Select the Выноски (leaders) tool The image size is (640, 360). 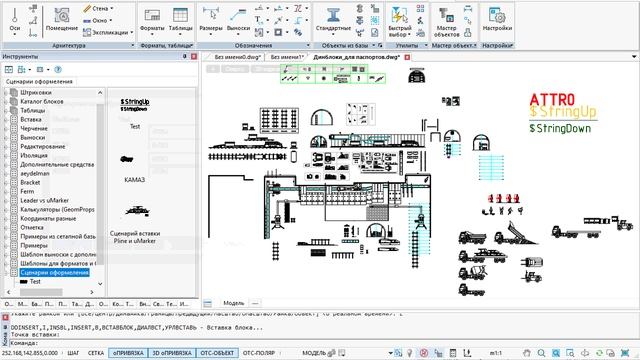[x=238, y=20]
